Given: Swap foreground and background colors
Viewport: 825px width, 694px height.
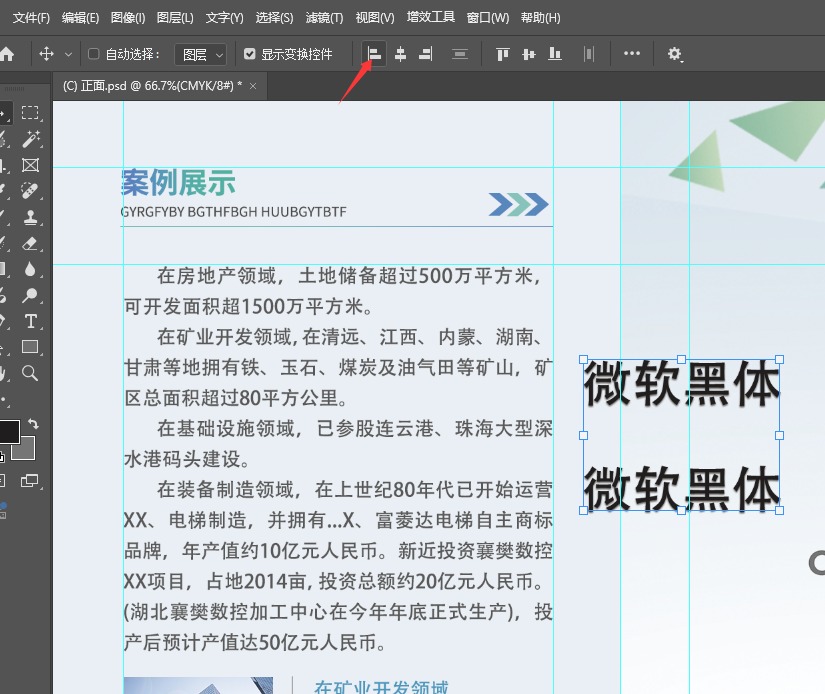Looking at the screenshot, I should pos(33,424).
